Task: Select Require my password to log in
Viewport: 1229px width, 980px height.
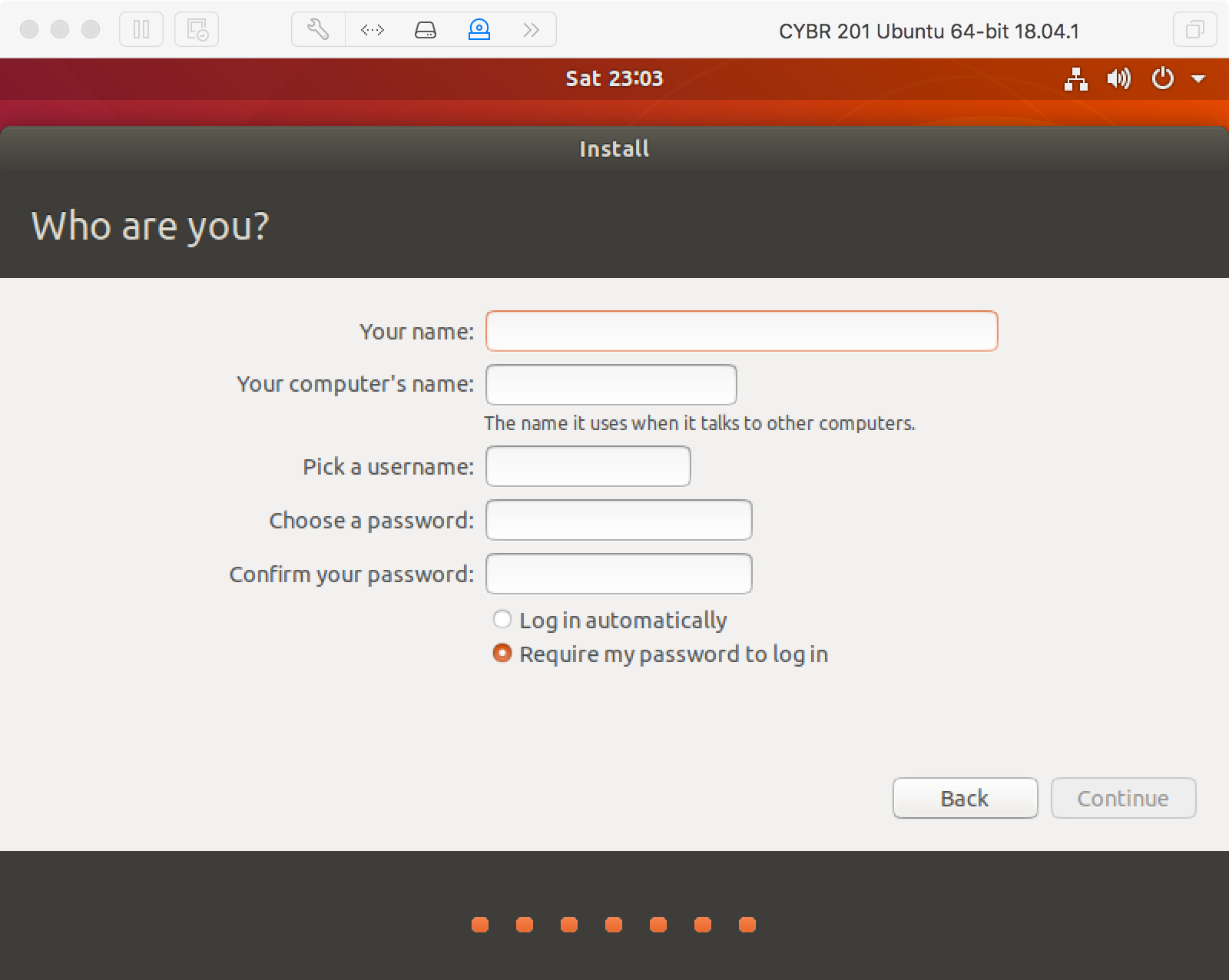Action: pos(502,654)
